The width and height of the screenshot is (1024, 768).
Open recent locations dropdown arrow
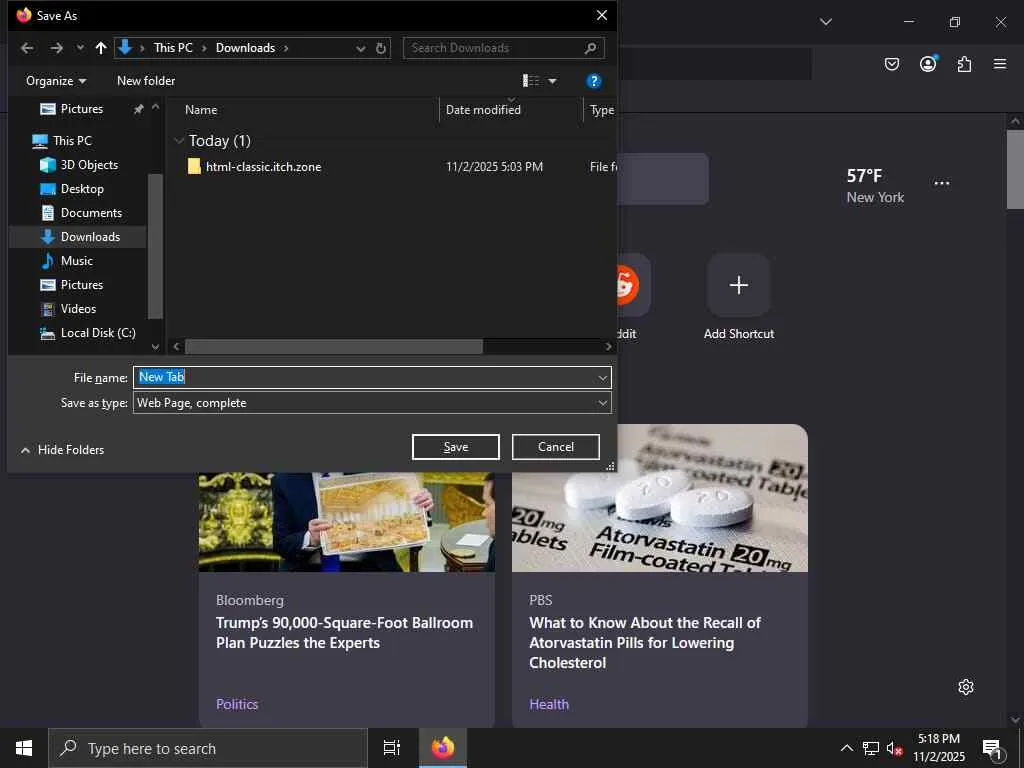tap(80, 48)
